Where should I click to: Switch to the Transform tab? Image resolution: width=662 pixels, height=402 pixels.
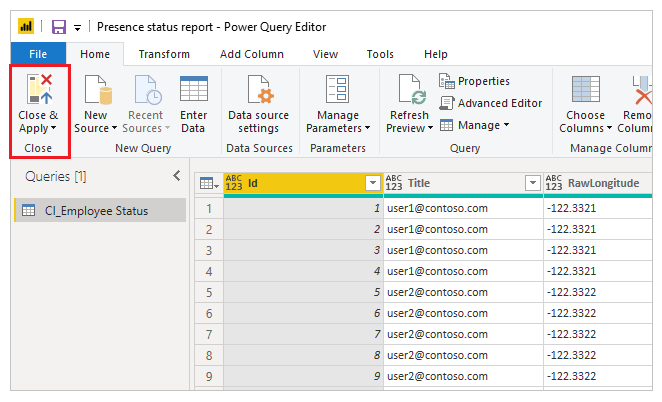point(164,54)
